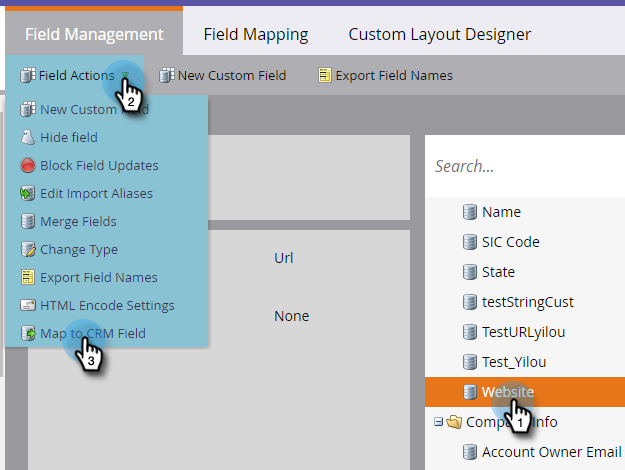This screenshot has height=470, width=625.
Task: Click the SIC Code field icon
Action: pos(469,242)
